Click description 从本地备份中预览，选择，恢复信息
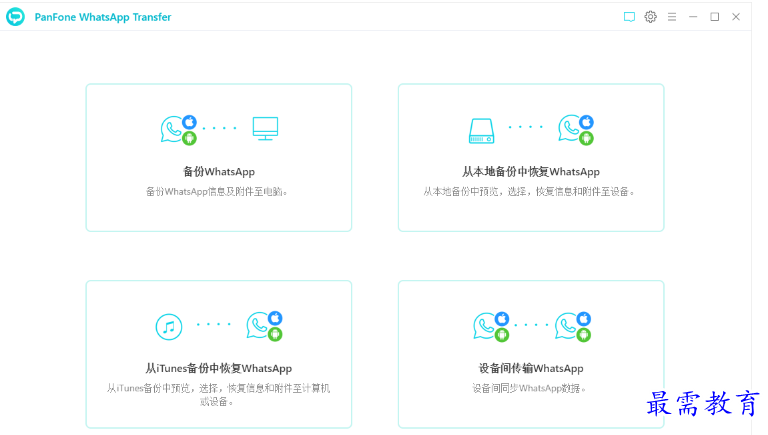768x435 pixels. [x=529, y=192]
